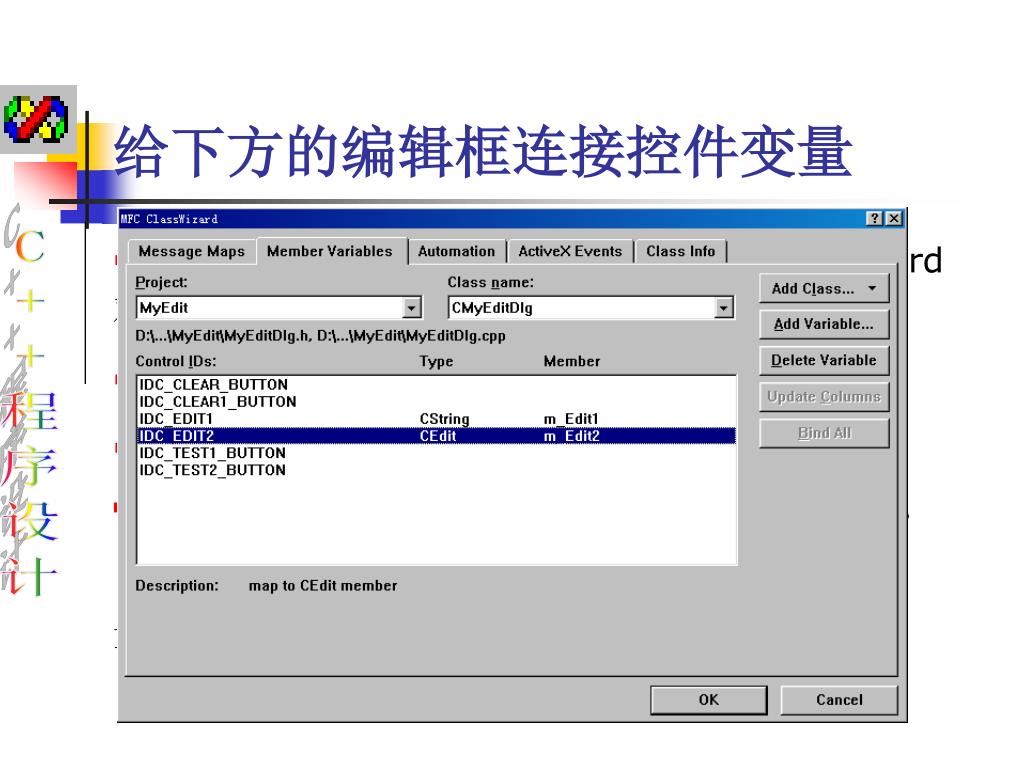Screen dimensions: 1024x768
Task: Confirm with the OK button
Action: 709,700
